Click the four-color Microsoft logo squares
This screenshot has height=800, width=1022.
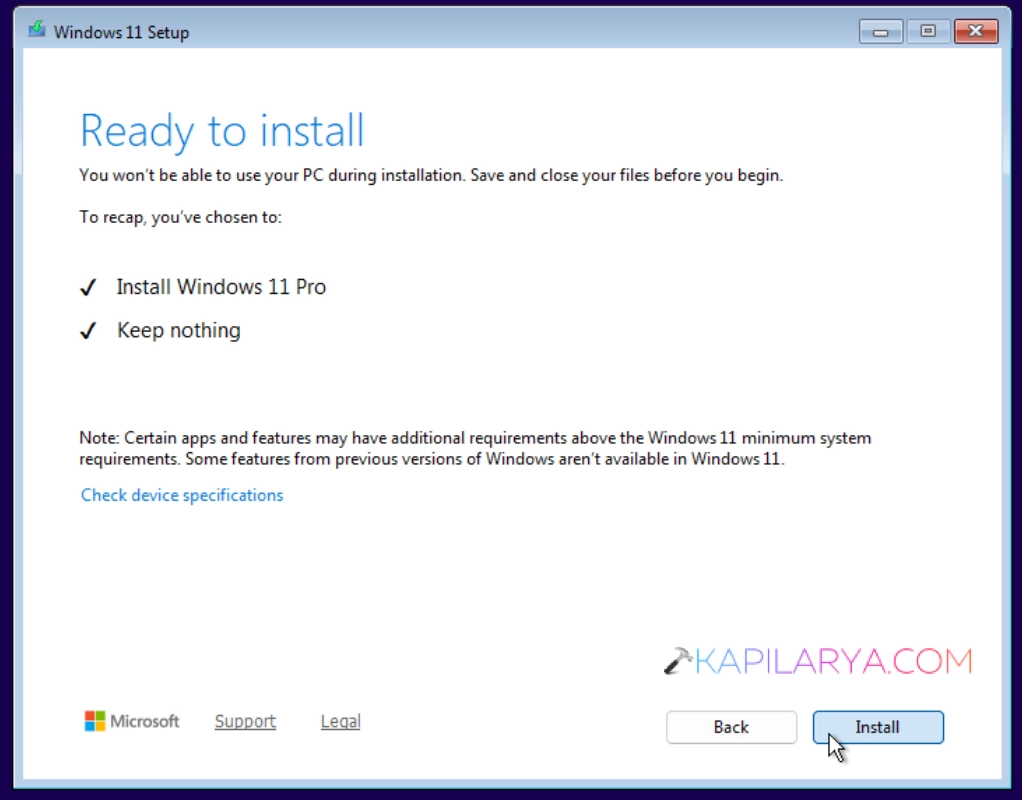[x=95, y=721]
